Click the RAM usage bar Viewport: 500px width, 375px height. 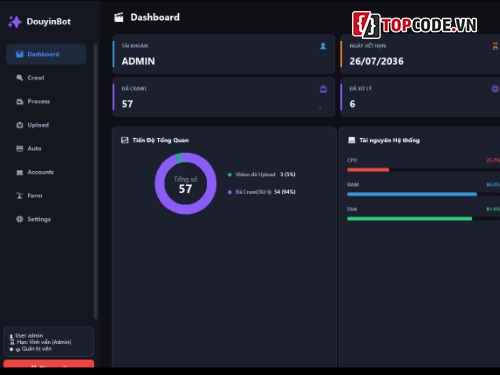423,194
